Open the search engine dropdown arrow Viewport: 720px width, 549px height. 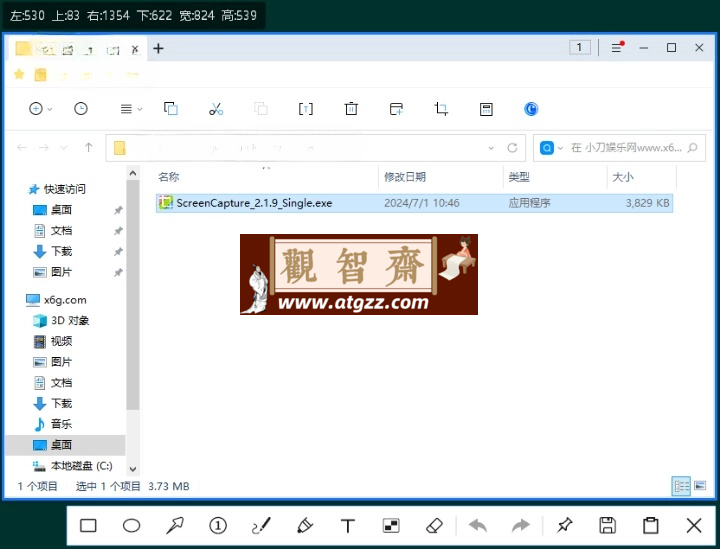(560, 148)
